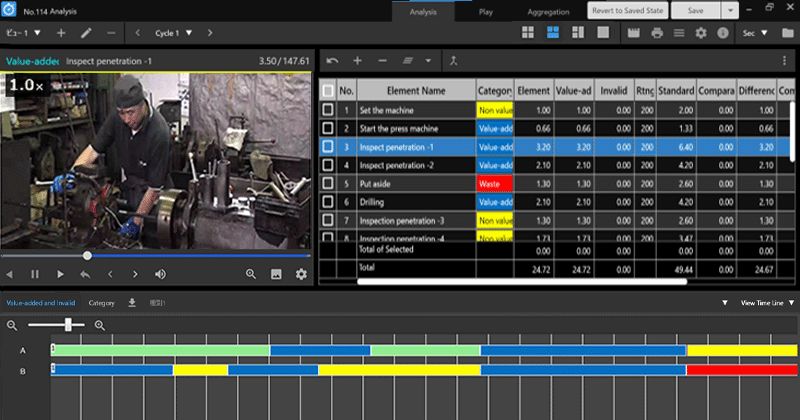Open the Sec units dropdown
This screenshot has height=420, width=800.
pos(755,33)
